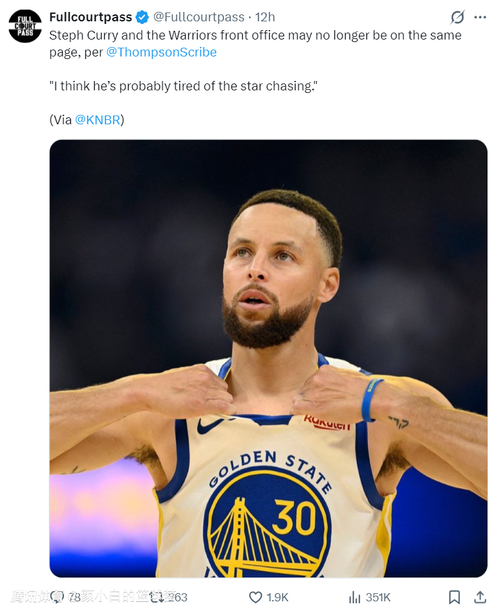Open the share post icon
This screenshot has width=500, height=612.
click(x=480, y=597)
